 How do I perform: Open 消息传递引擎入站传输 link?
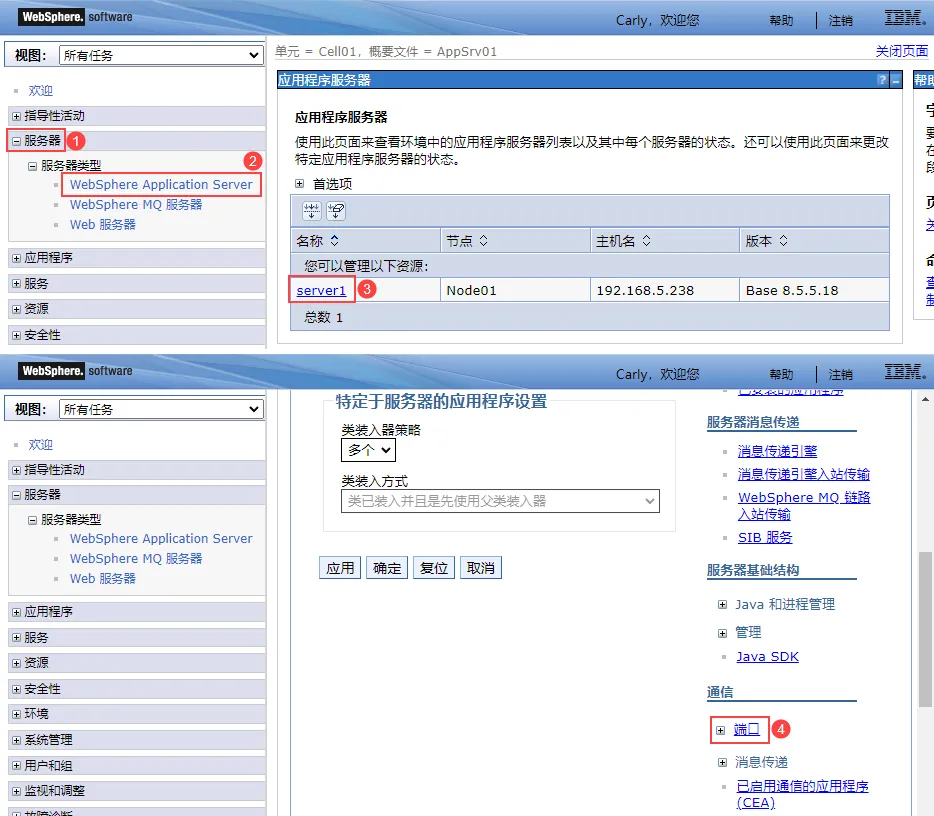pyautogui.click(x=804, y=475)
